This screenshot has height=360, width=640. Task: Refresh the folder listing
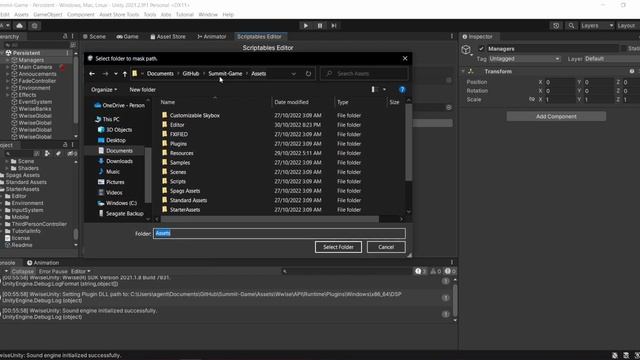pyautogui.click(x=308, y=74)
